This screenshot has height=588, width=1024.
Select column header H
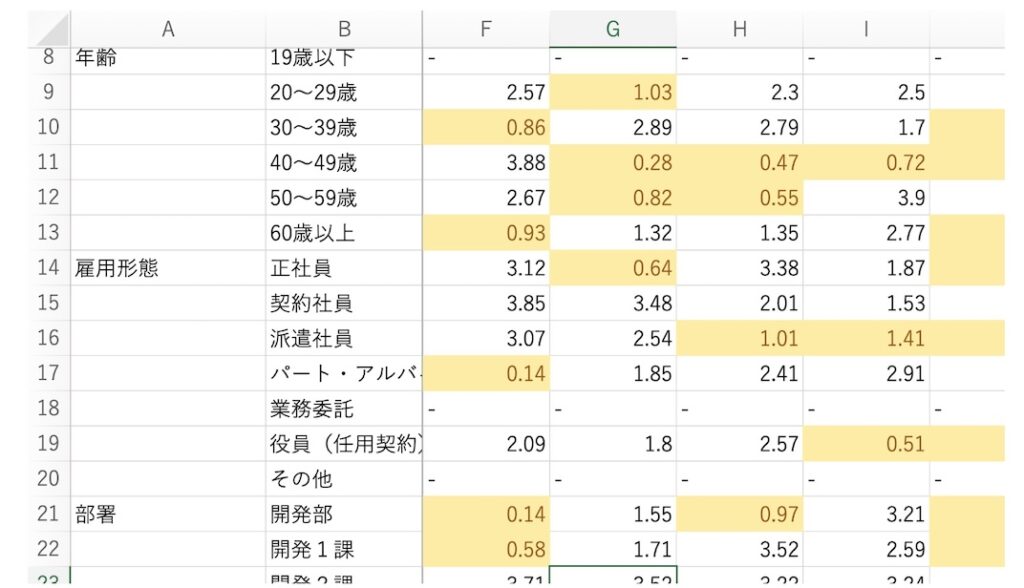pyautogui.click(x=740, y=28)
